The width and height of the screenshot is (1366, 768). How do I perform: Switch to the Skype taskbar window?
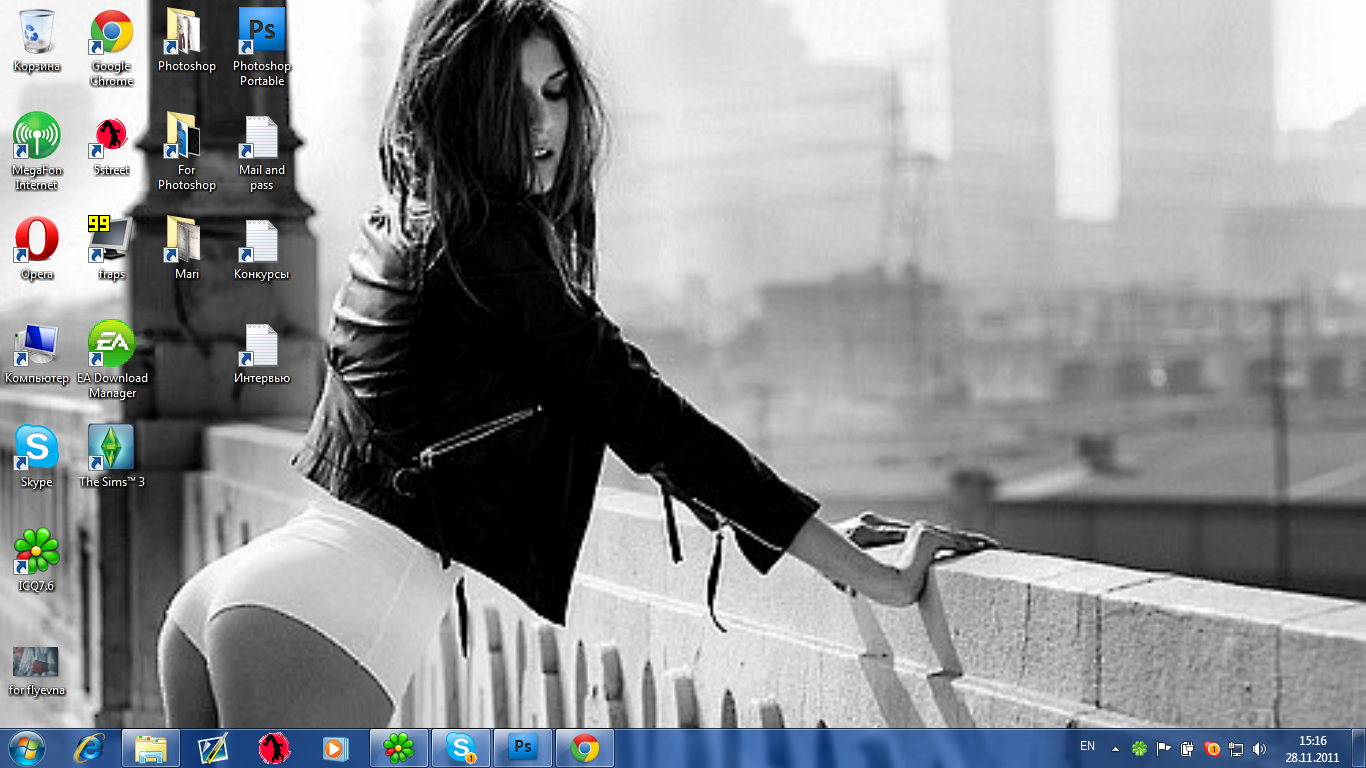point(461,748)
